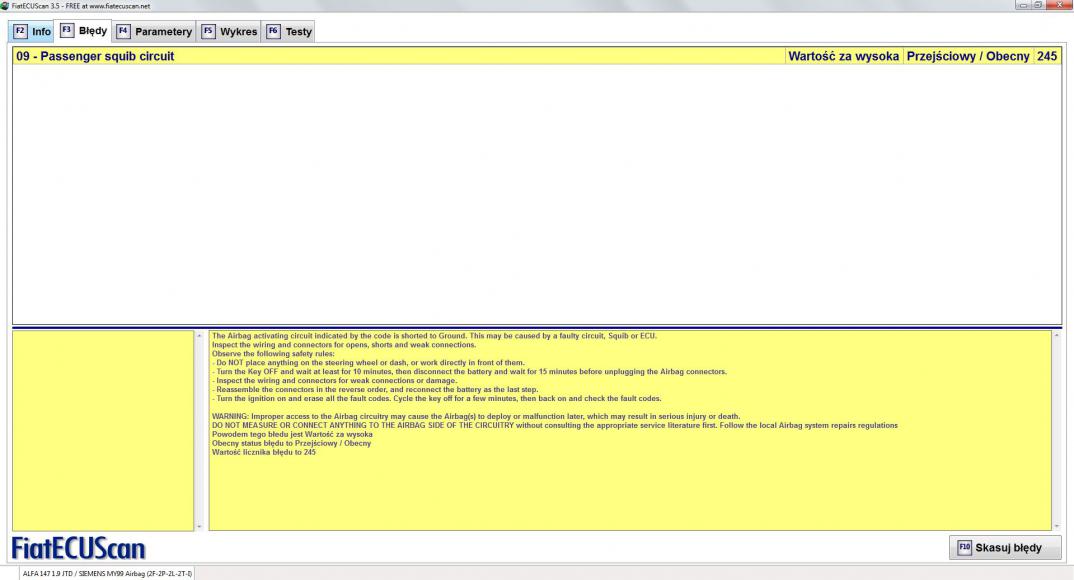
Task: Click the 'Reassemble the connectors in the reverse order' line
Action: tap(375, 390)
